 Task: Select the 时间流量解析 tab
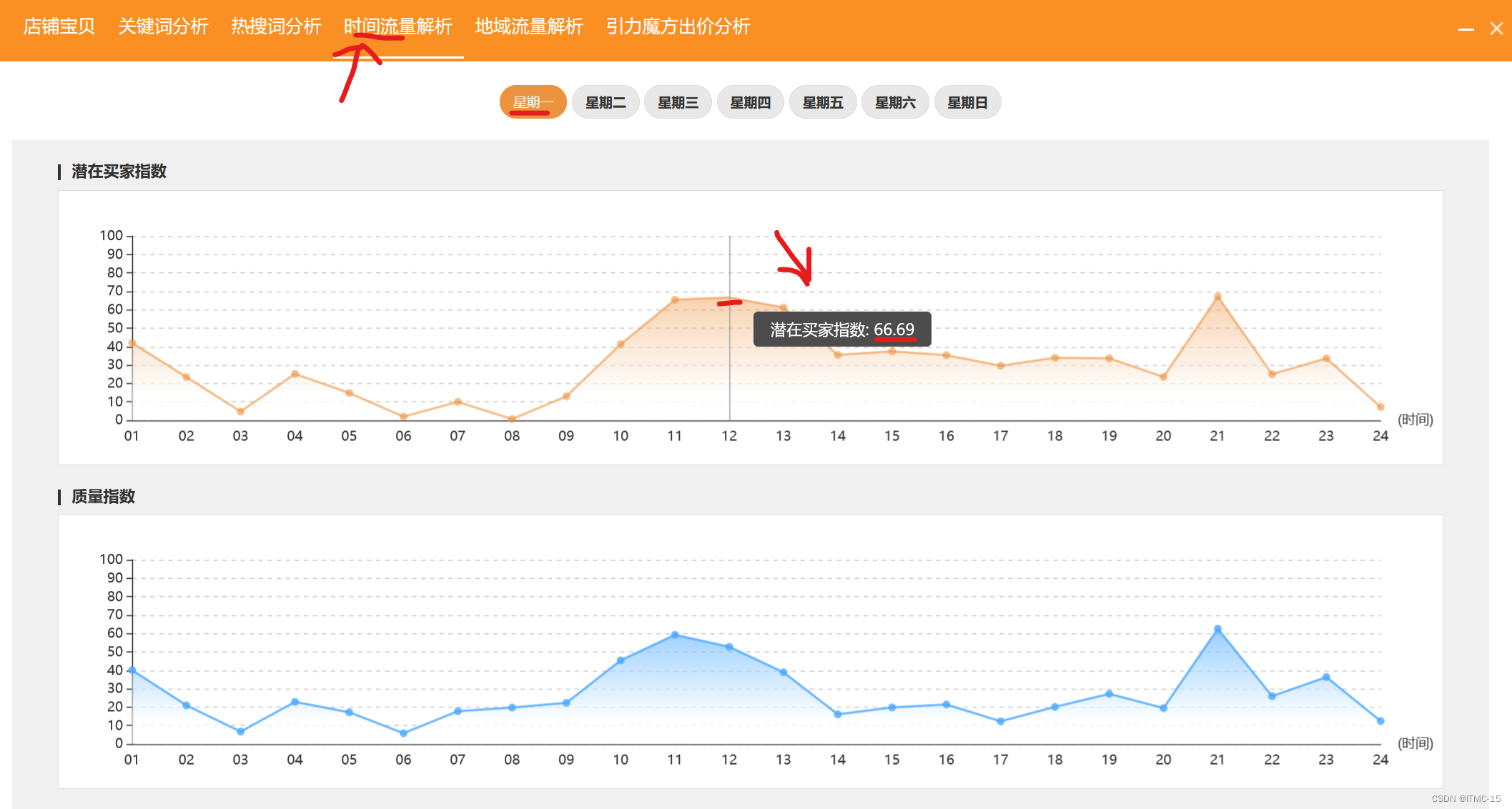point(398,26)
